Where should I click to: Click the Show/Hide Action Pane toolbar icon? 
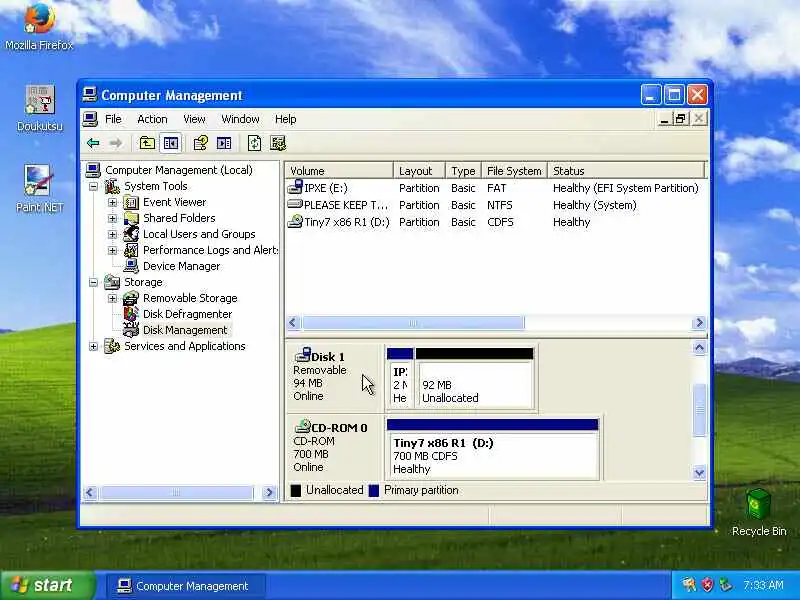[224, 143]
